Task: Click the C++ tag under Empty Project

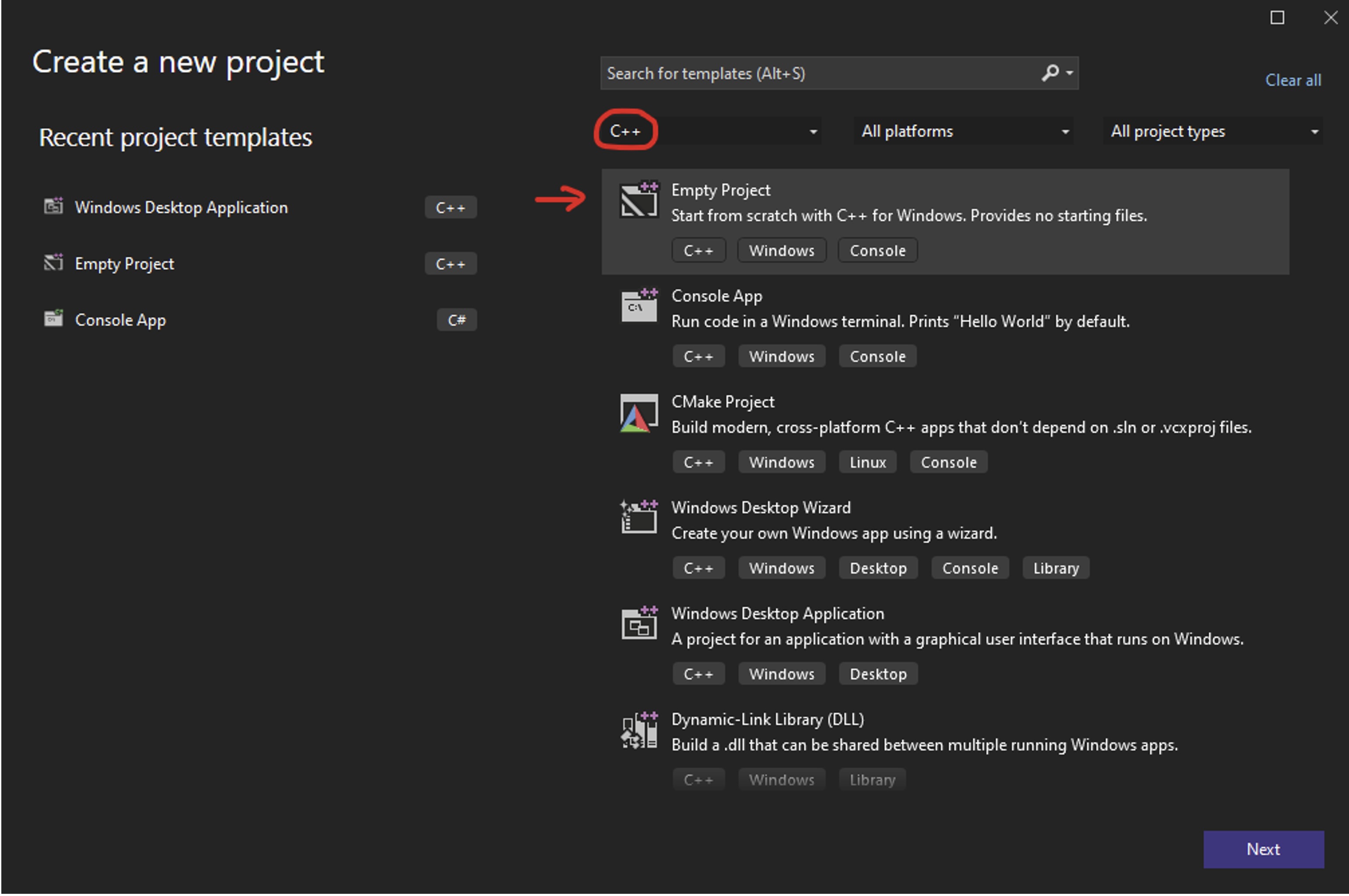Action: pos(699,250)
